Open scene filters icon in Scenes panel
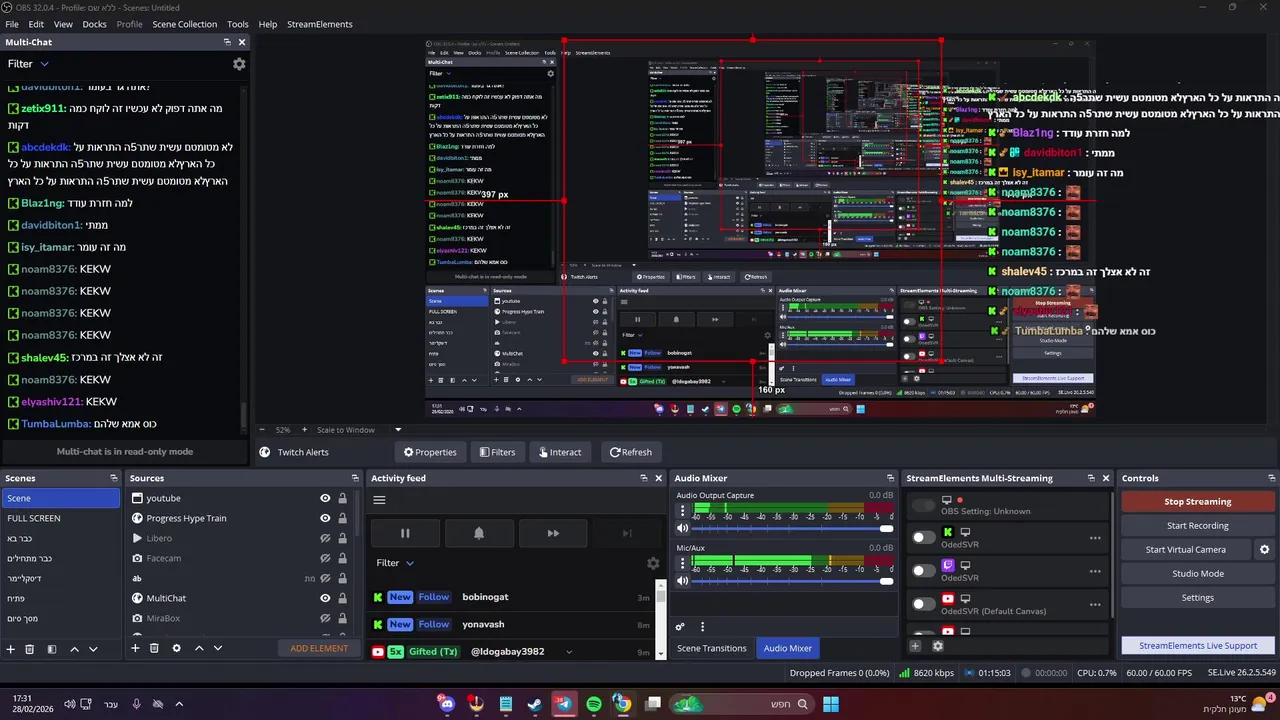 click(52, 649)
